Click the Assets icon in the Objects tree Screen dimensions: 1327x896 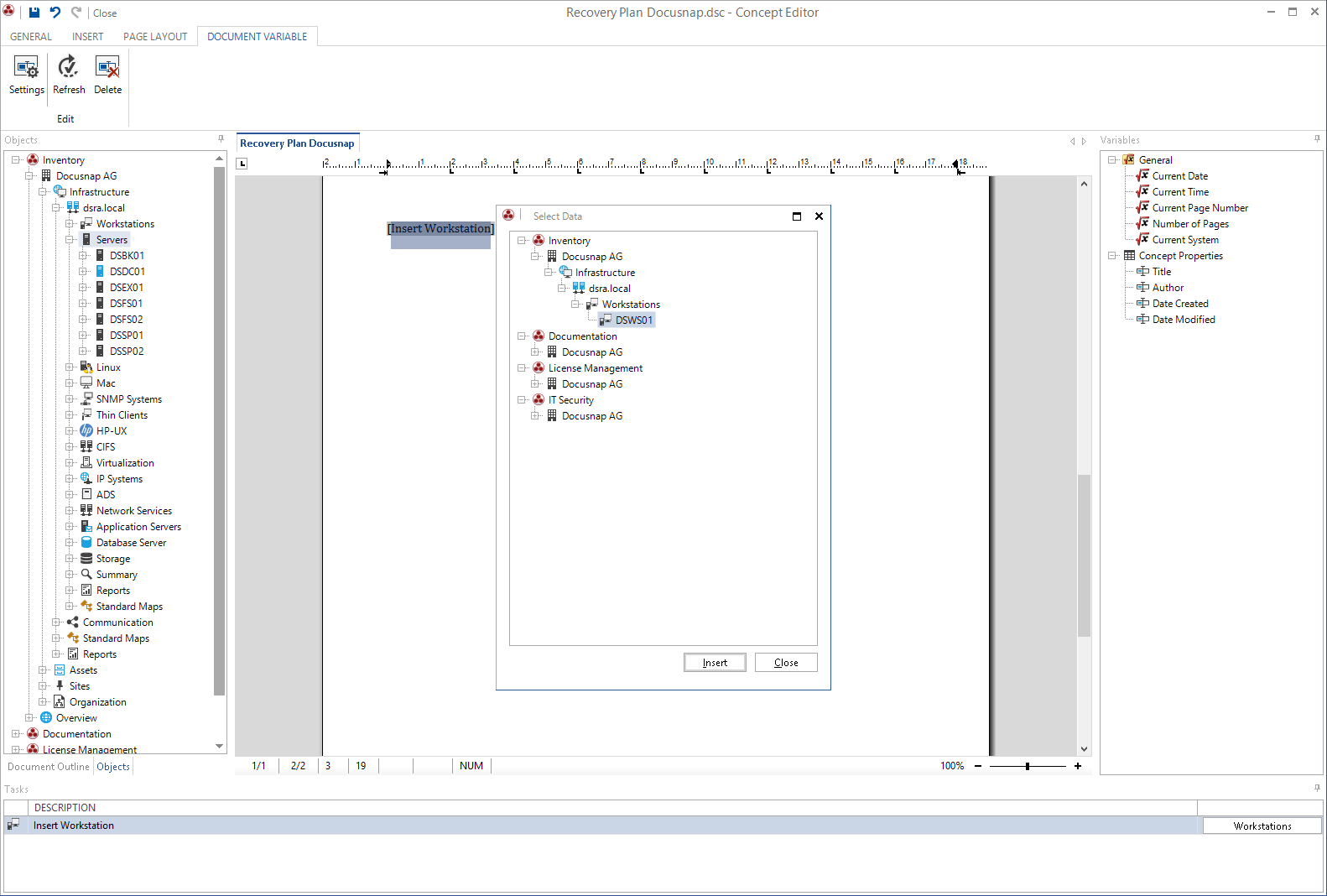coord(60,670)
